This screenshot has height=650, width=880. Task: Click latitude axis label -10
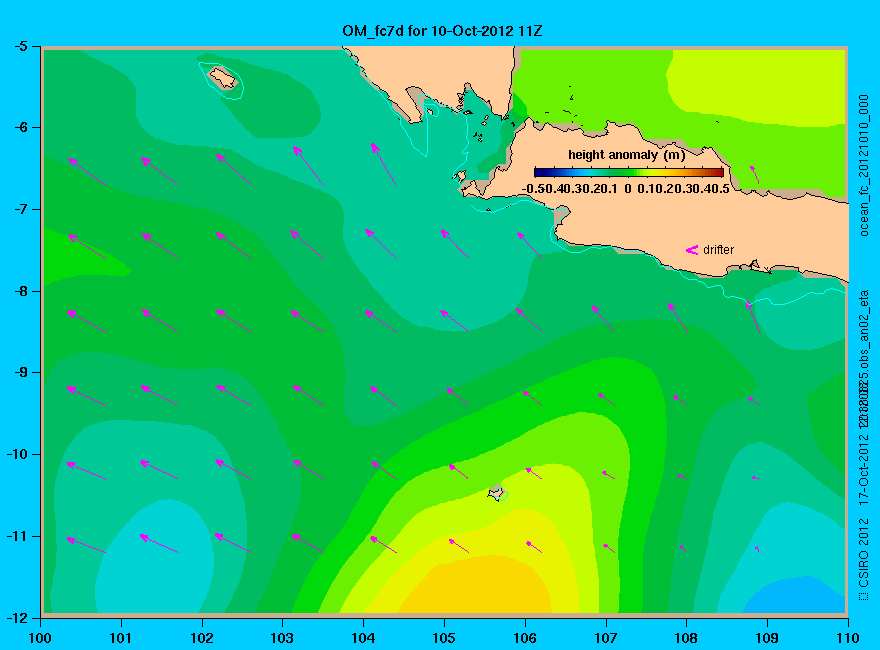click(x=17, y=454)
